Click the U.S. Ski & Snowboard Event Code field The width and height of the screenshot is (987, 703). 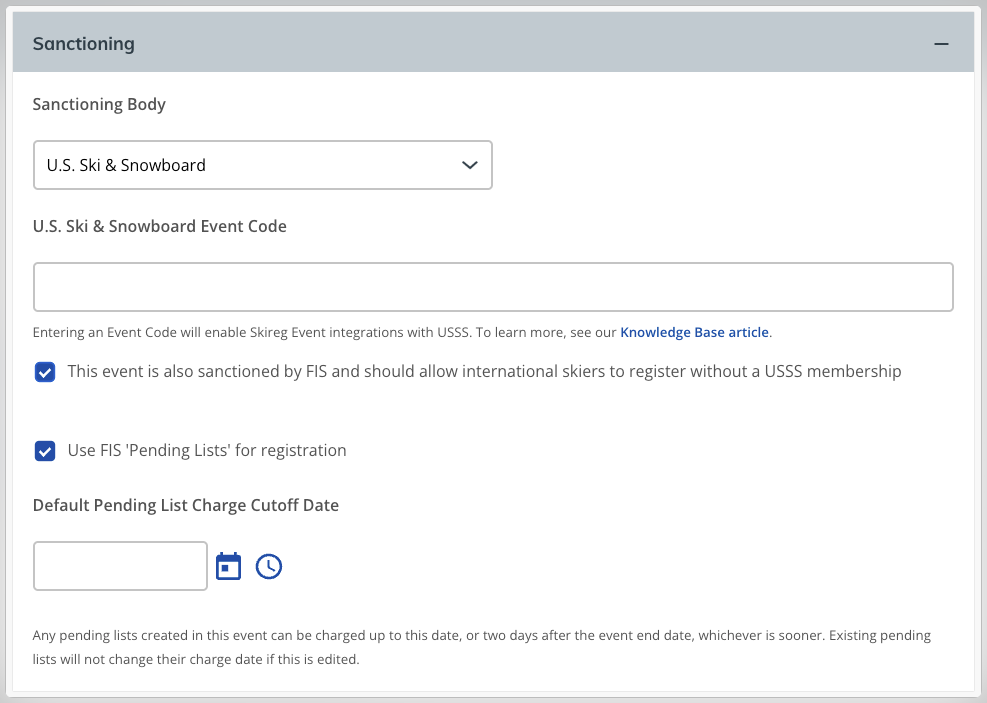(493, 287)
